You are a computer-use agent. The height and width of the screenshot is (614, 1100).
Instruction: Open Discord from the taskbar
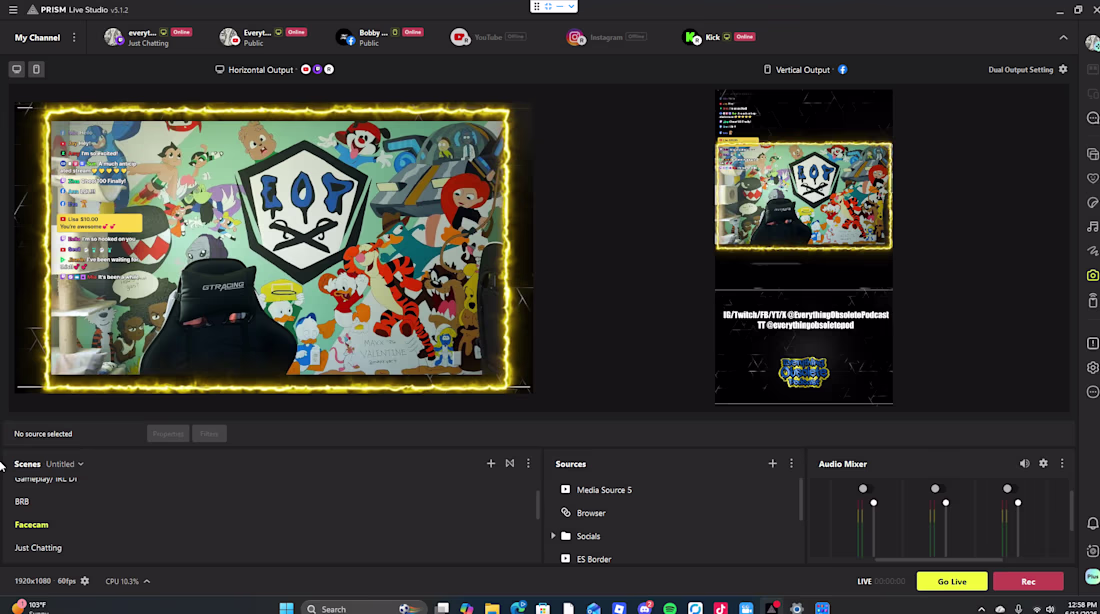tap(645, 608)
